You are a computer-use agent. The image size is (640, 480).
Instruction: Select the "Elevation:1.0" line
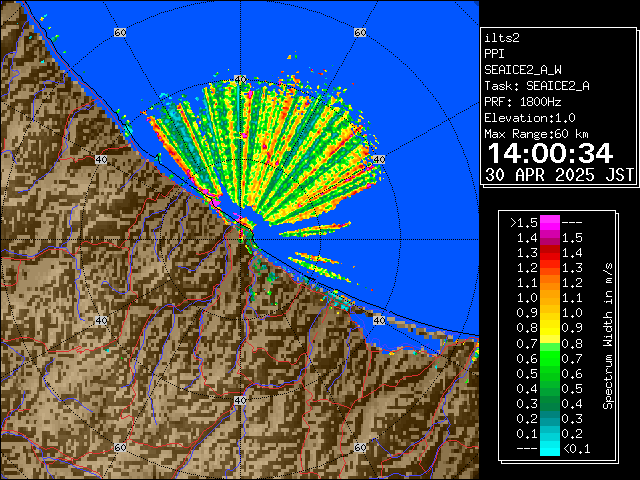(x=530, y=118)
